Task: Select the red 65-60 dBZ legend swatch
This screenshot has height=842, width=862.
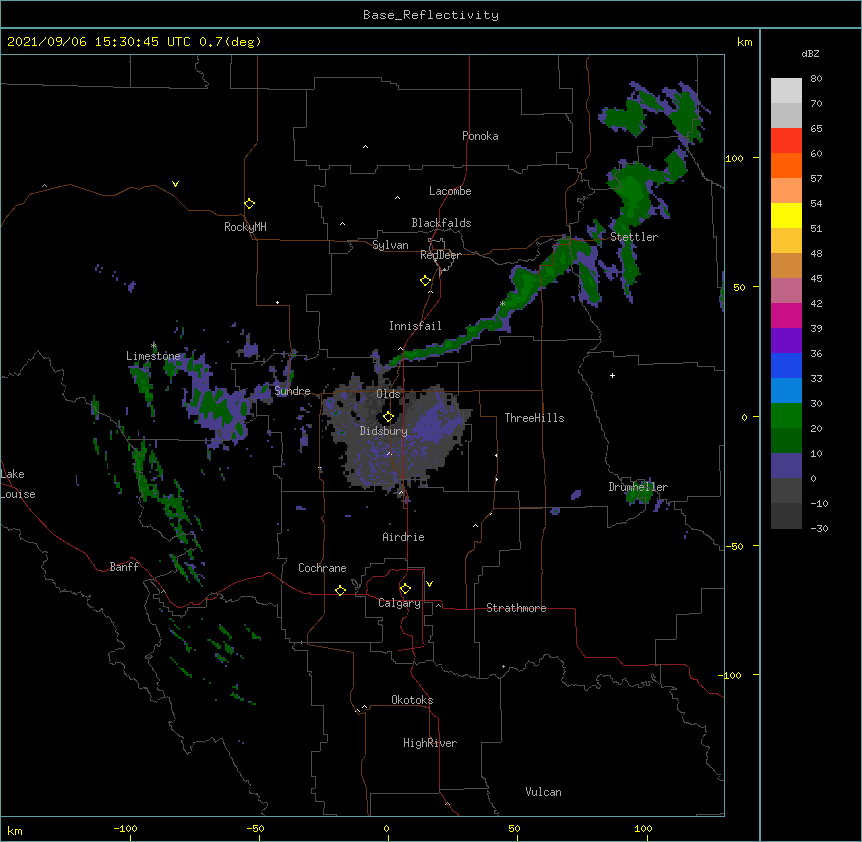Action: click(x=786, y=141)
